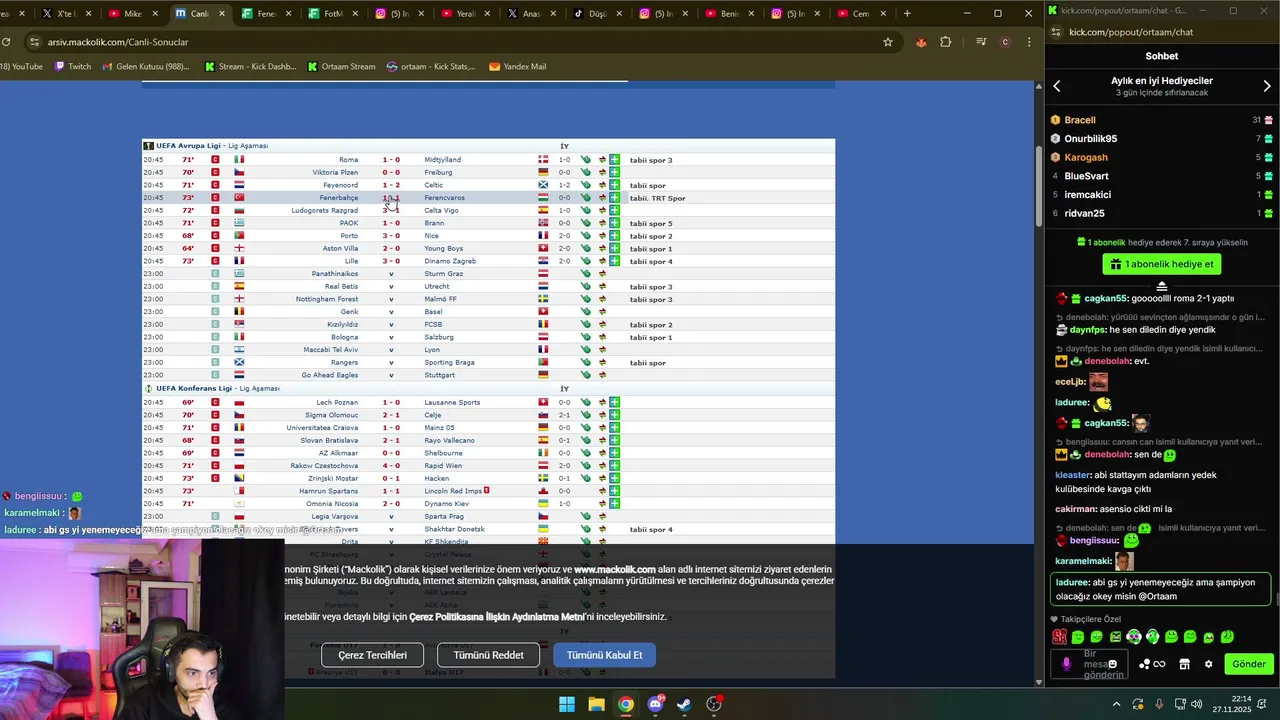Open File Explorer from taskbar

click(596, 704)
